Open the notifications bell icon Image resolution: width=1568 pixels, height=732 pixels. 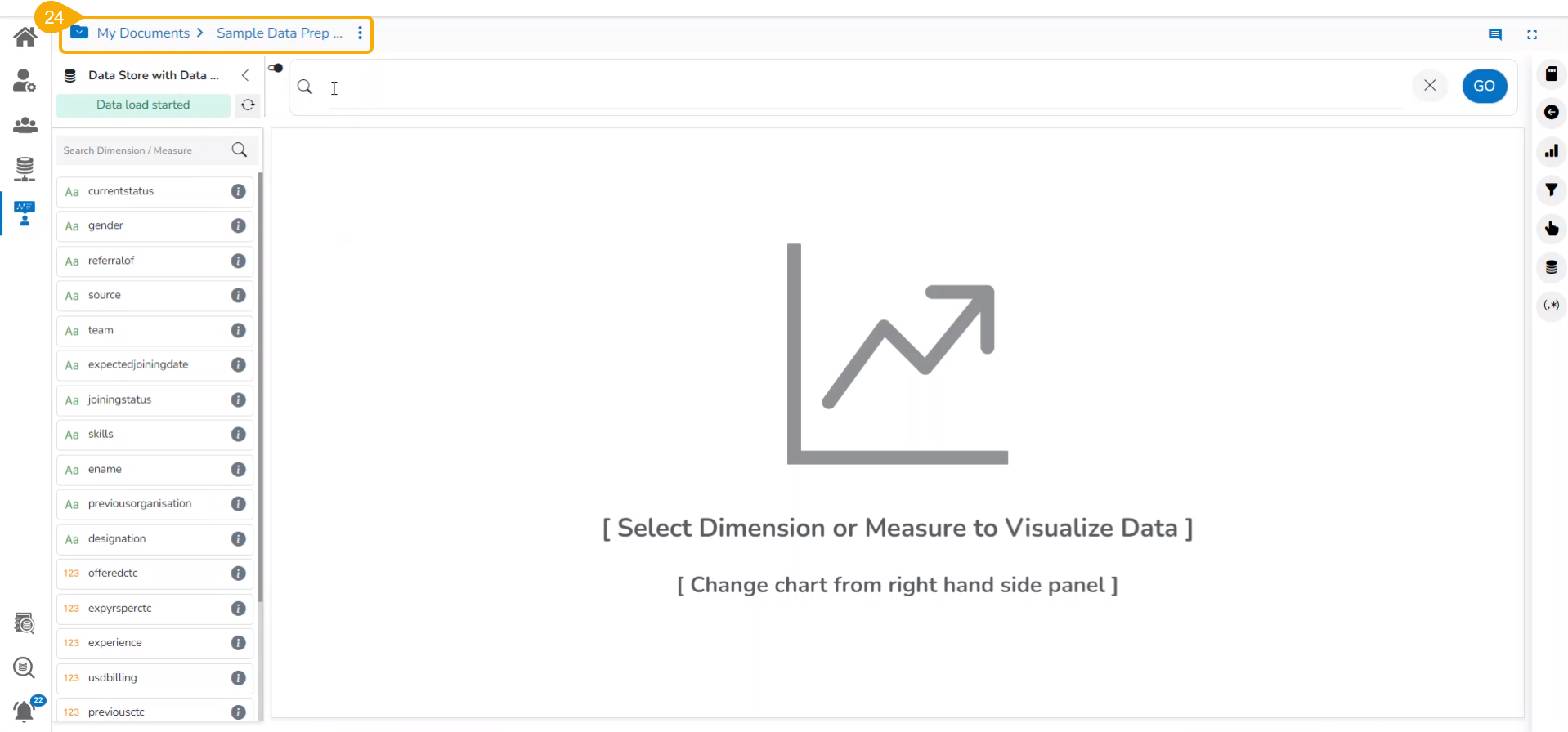pos(25,710)
